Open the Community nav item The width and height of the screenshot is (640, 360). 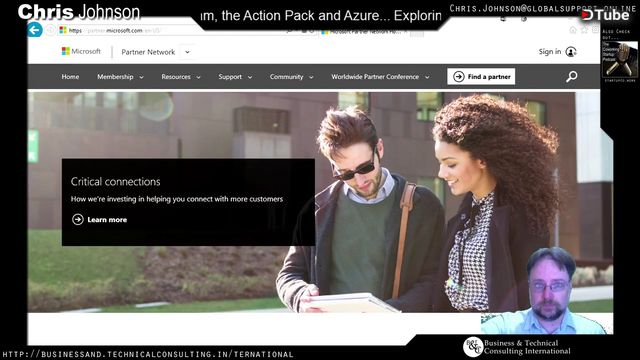point(287,77)
